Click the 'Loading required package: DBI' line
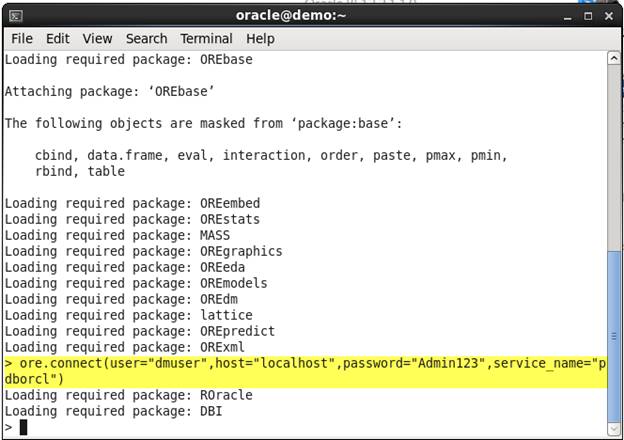Image resolution: width=624 pixels, height=440 pixels. click(113, 411)
